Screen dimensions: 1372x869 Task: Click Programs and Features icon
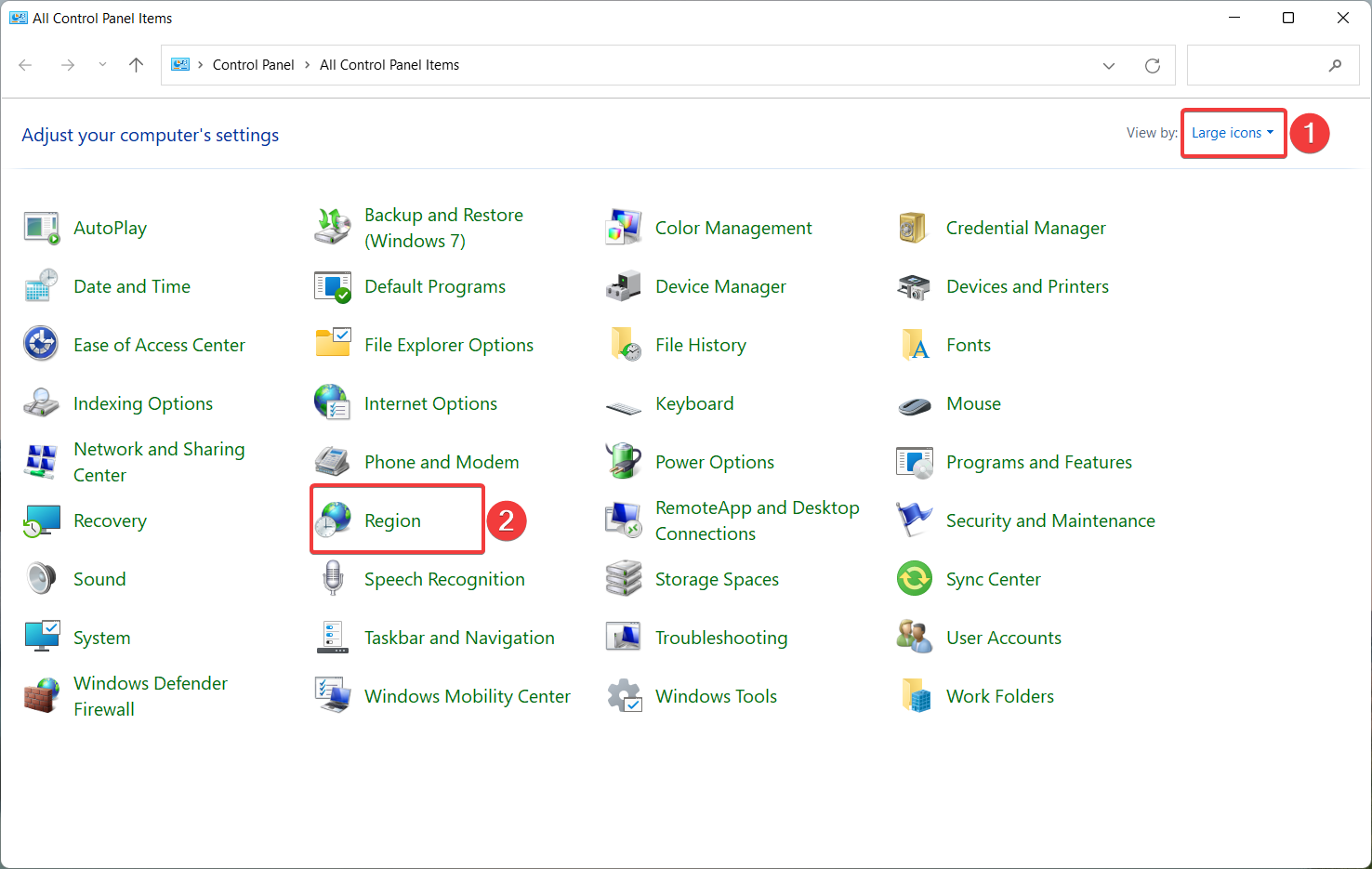pos(915,462)
